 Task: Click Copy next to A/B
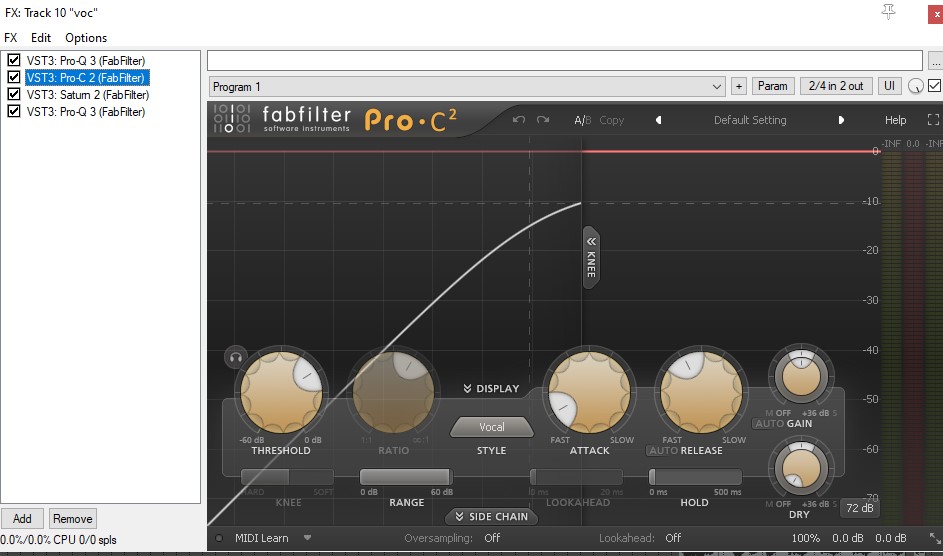(x=612, y=120)
